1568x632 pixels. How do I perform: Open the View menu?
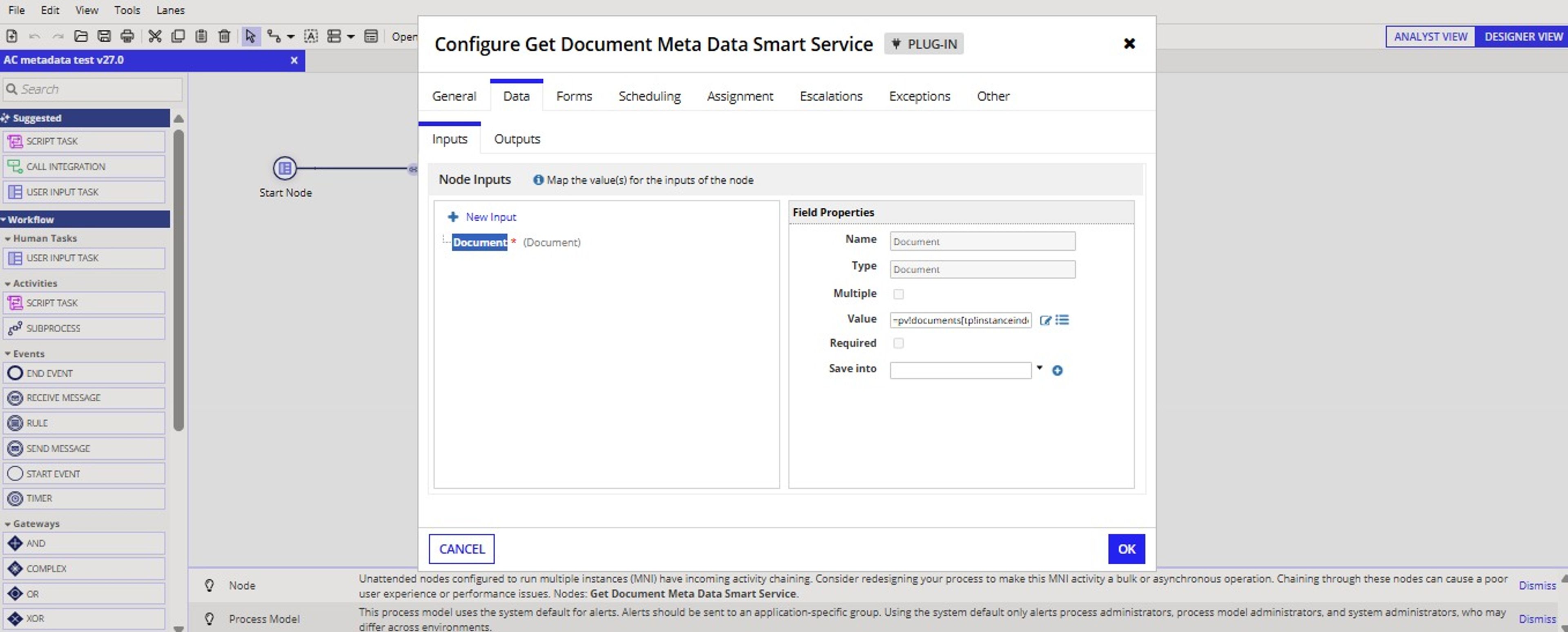click(87, 10)
